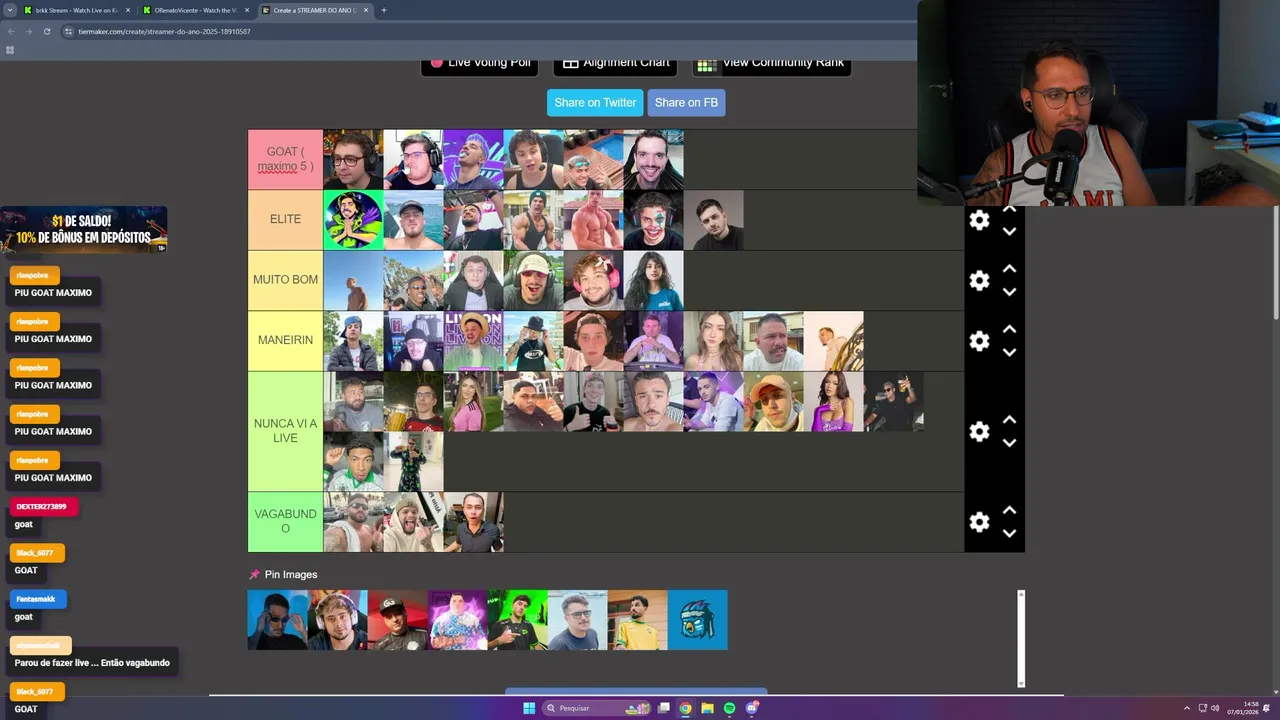Close the ORenatoVicente tab

pos(246,10)
